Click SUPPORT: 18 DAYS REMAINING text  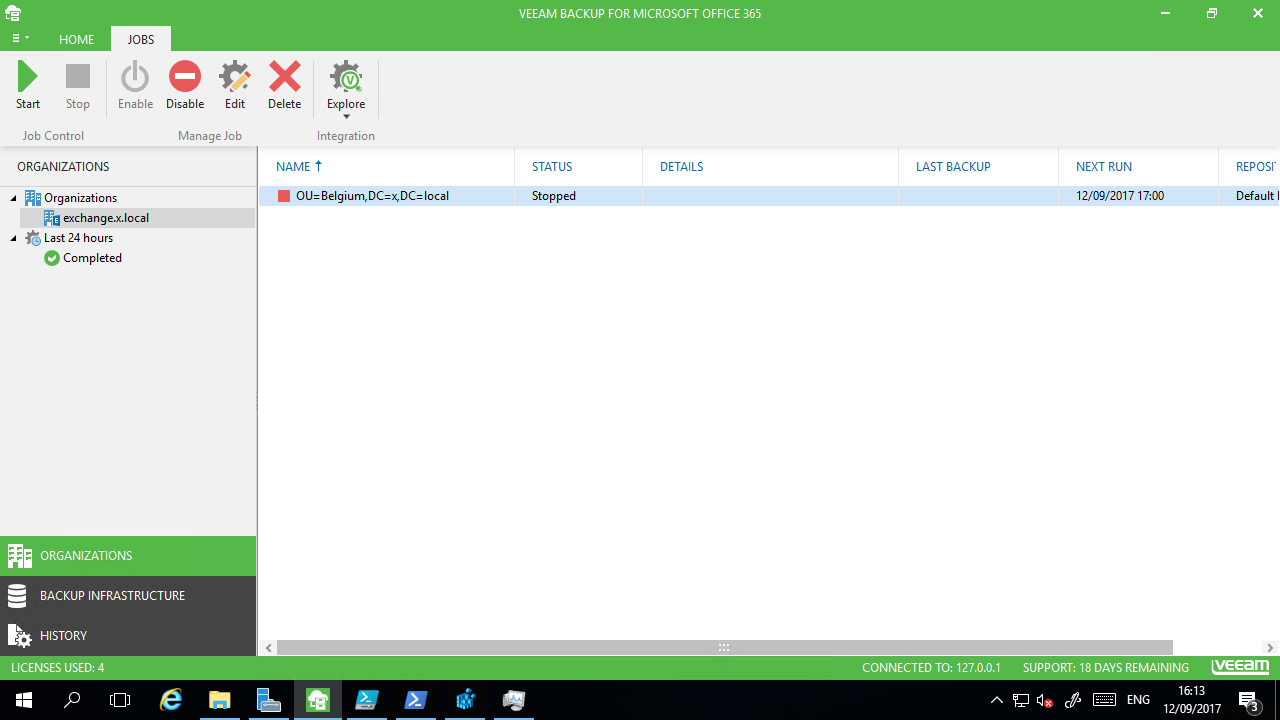(1106, 668)
